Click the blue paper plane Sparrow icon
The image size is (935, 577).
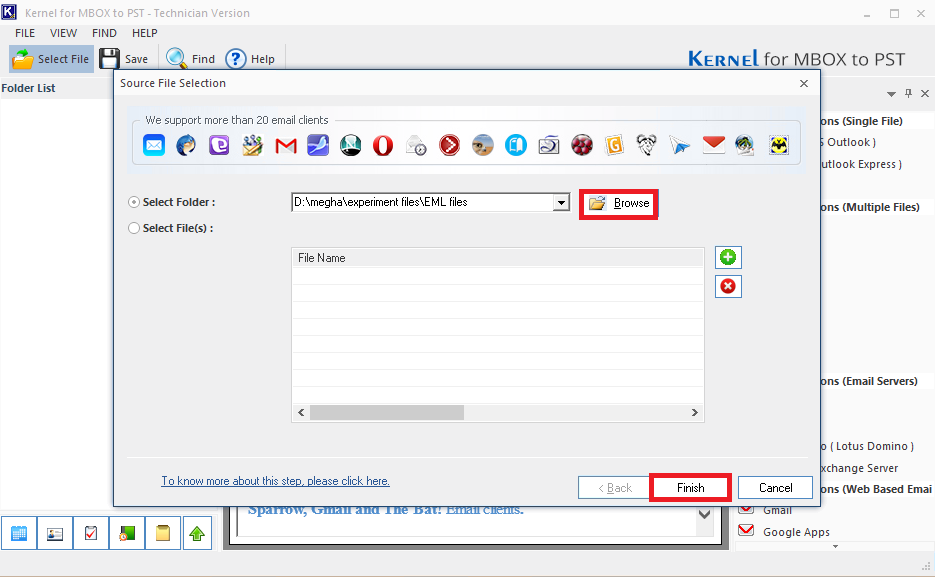point(679,145)
